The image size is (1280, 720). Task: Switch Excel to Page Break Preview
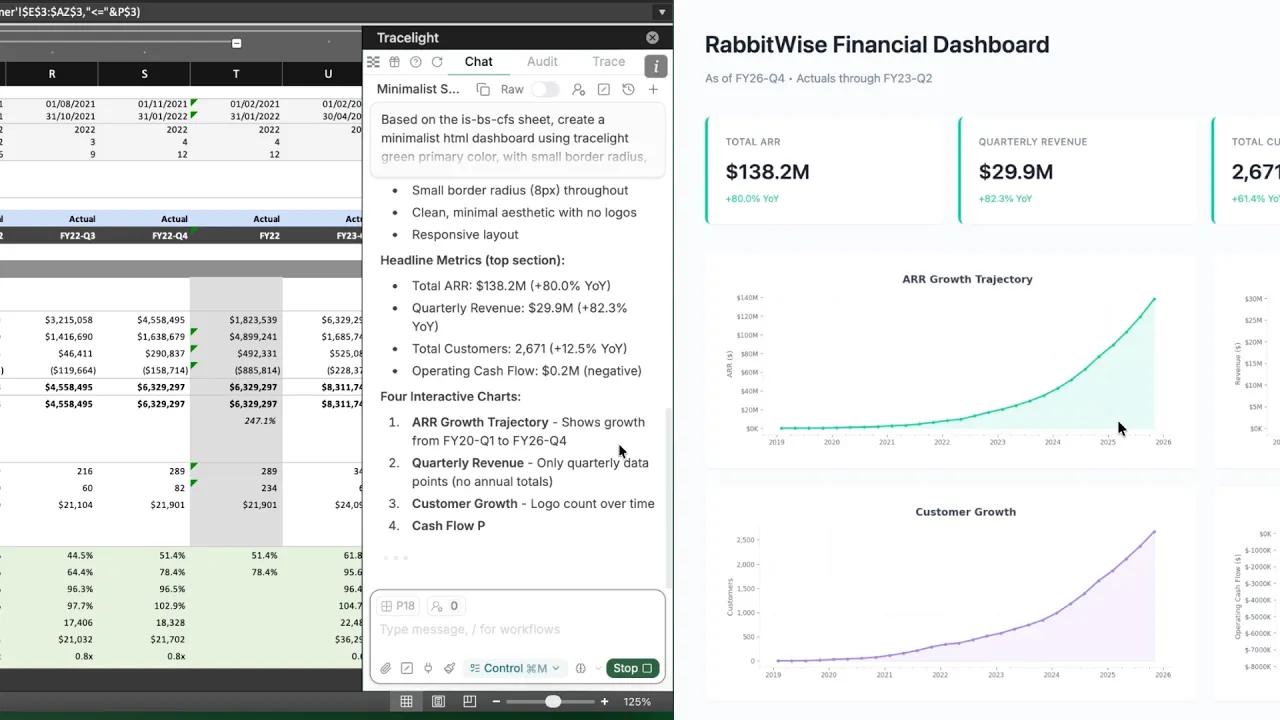[x=470, y=702]
